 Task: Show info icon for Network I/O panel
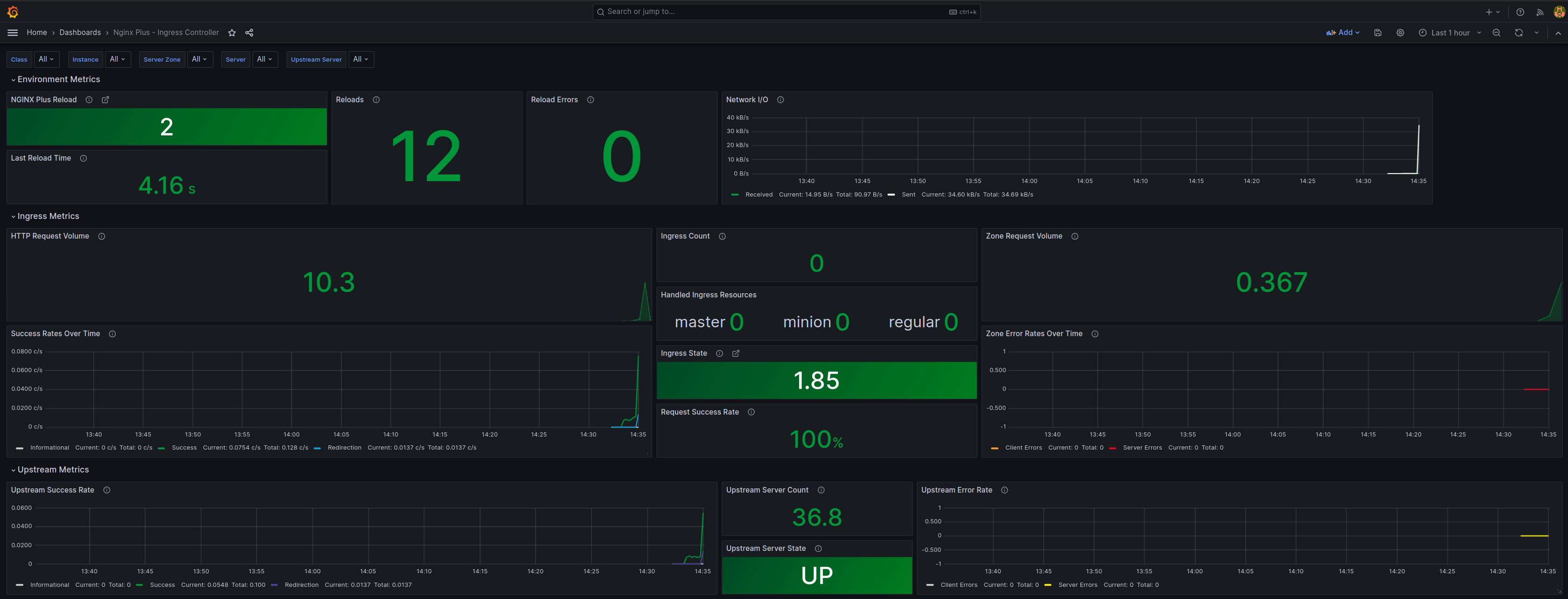(780, 100)
